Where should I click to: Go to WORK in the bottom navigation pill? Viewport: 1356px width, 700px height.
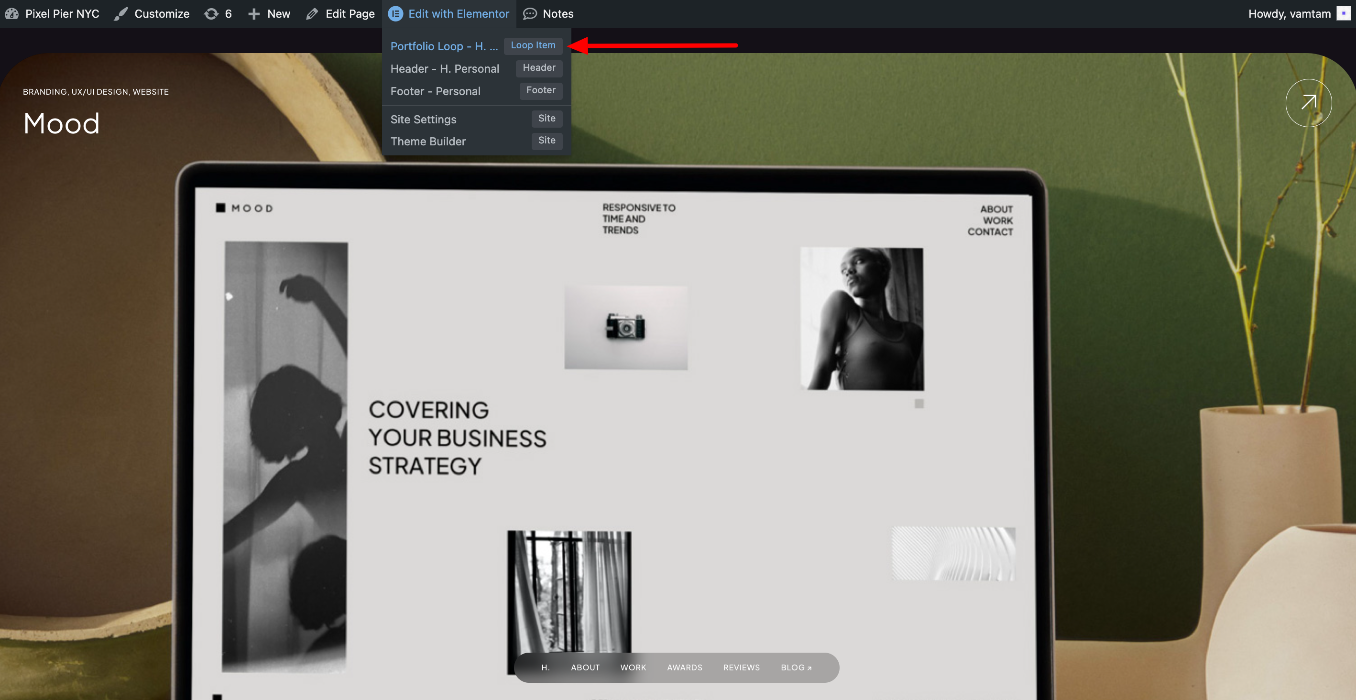tap(633, 668)
